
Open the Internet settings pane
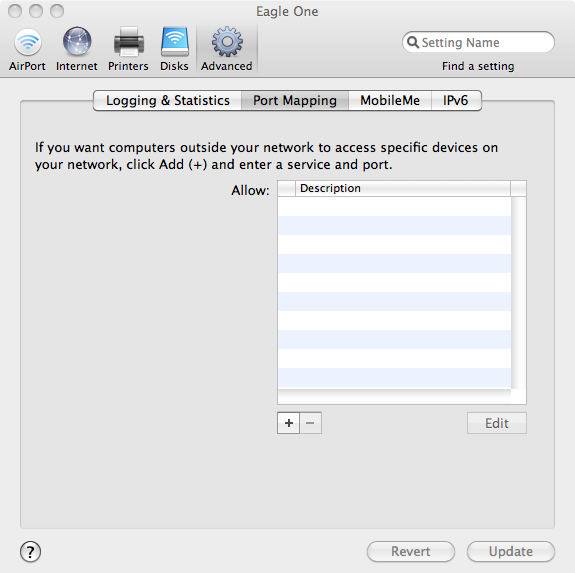click(x=77, y=49)
